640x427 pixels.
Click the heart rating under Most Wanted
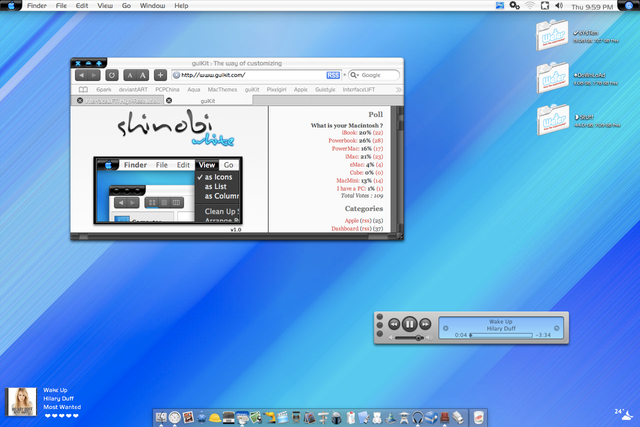(x=61, y=416)
